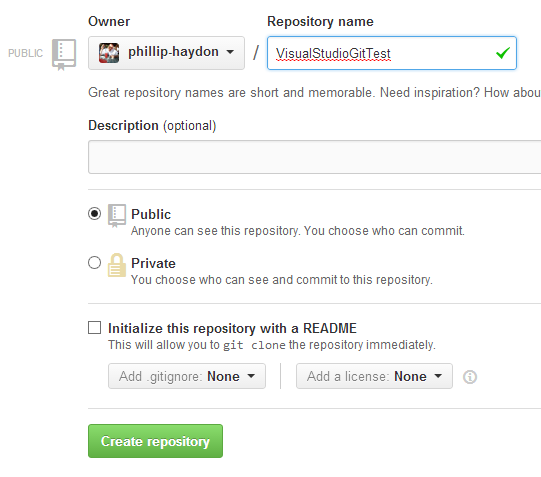Click the Create repository button
541x477 pixels.
(155, 441)
